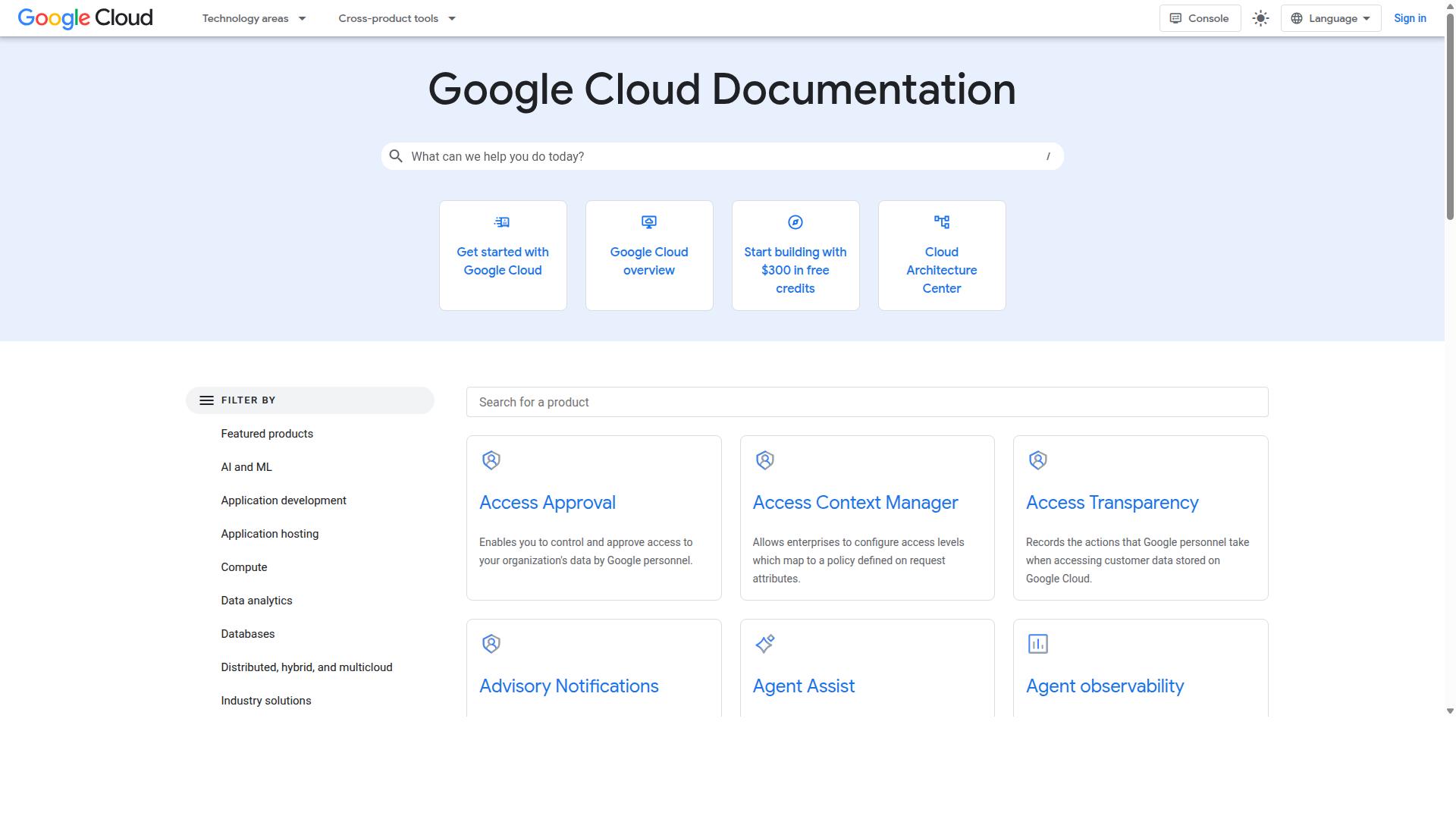The width and height of the screenshot is (1456, 819).
Task: Filter by Industry solutions
Action: point(266,701)
